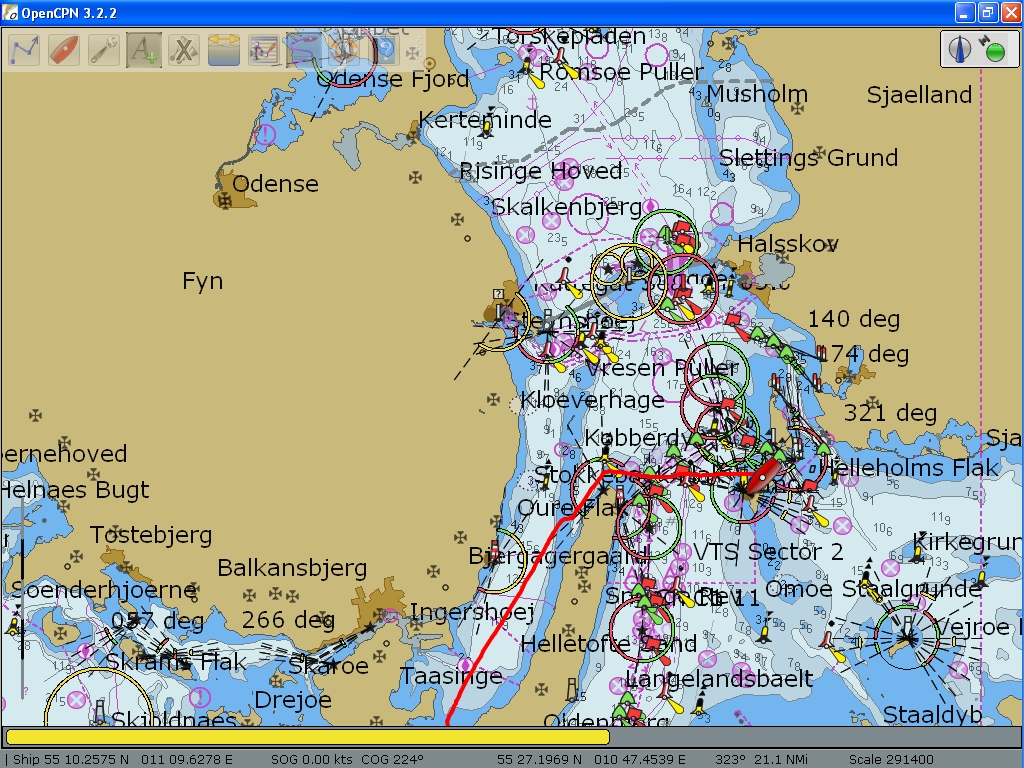Toggle tides and currents display icon
Viewport: 1024px width, 768px height.
coord(223,50)
